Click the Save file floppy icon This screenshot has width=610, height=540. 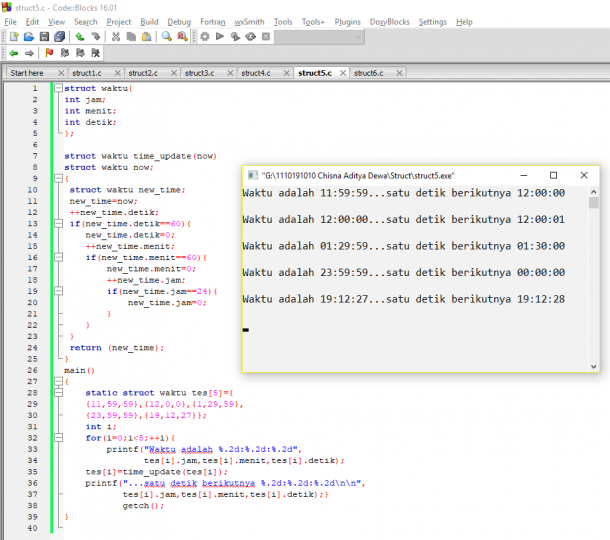44,37
